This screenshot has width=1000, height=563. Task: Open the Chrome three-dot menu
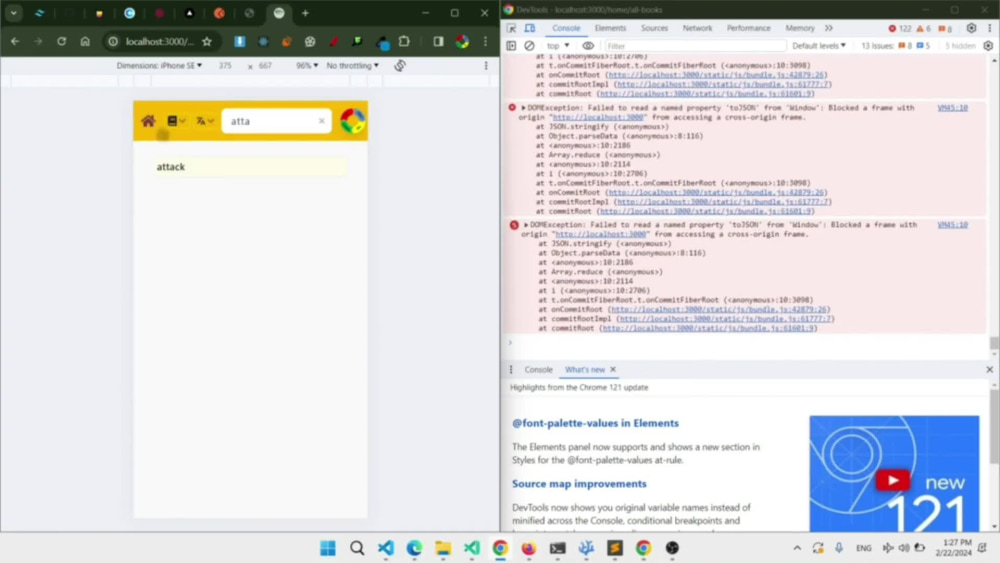(x=485, y=41)
